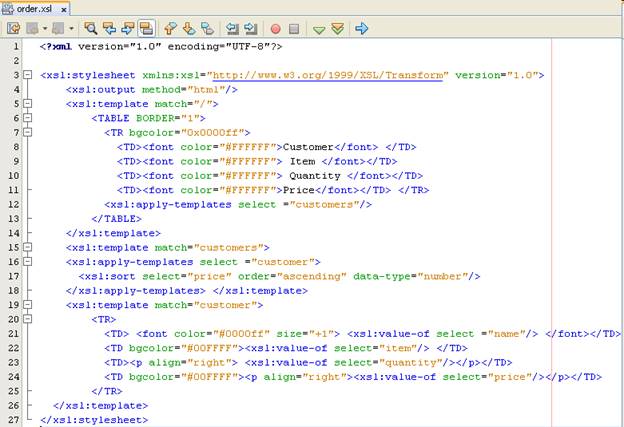This screenshot has height=427, width=624.
Task: Collapse the TR bgcolor fold on line 7
Action: click(27, 132)
